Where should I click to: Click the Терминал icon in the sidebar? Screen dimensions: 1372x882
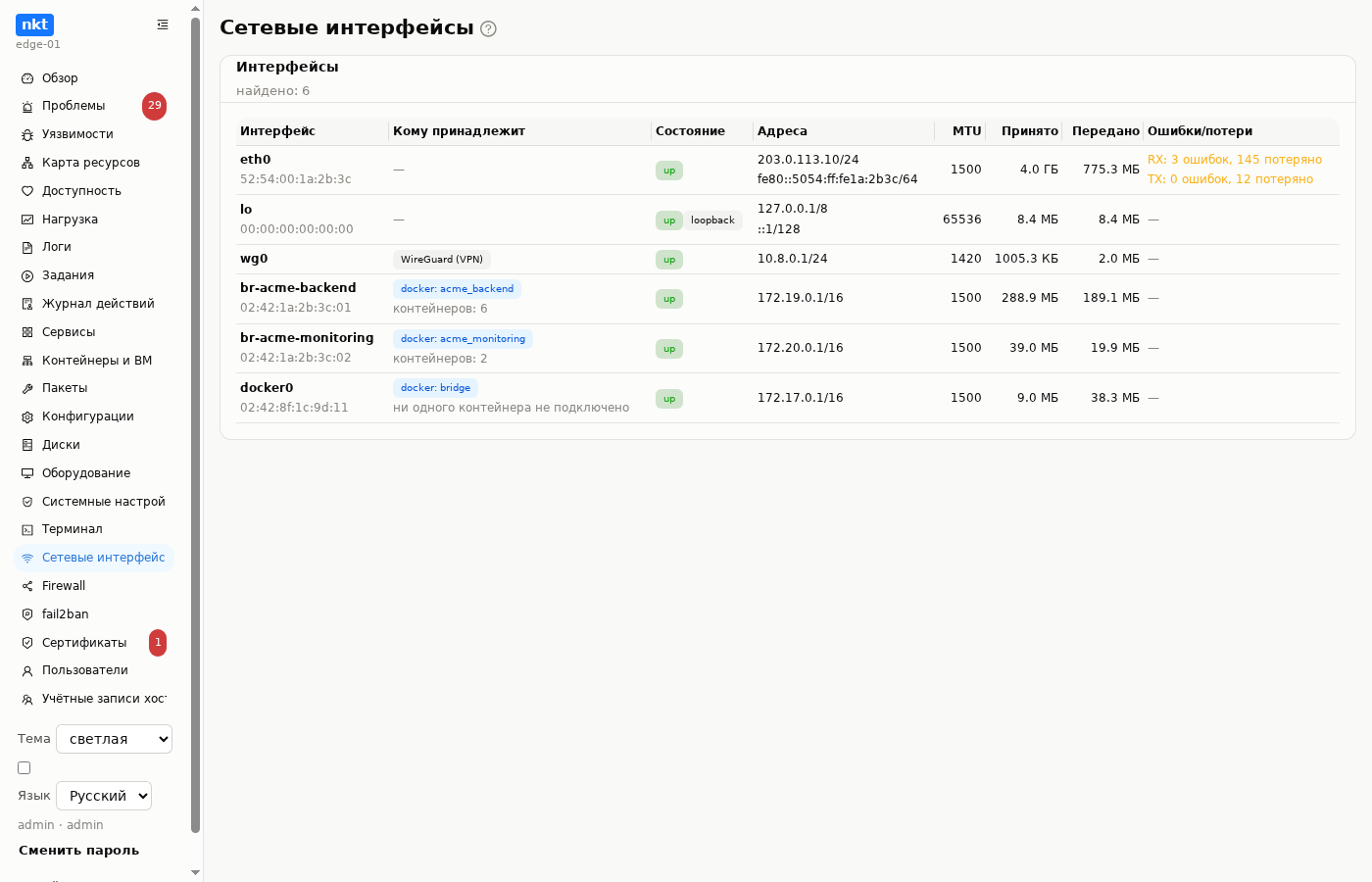[27, 529]
